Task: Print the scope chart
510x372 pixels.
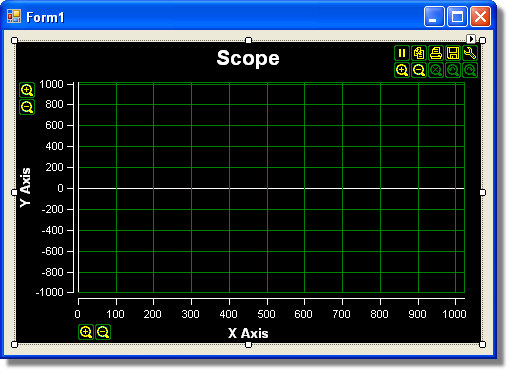Action: click(x=436, y=53)
